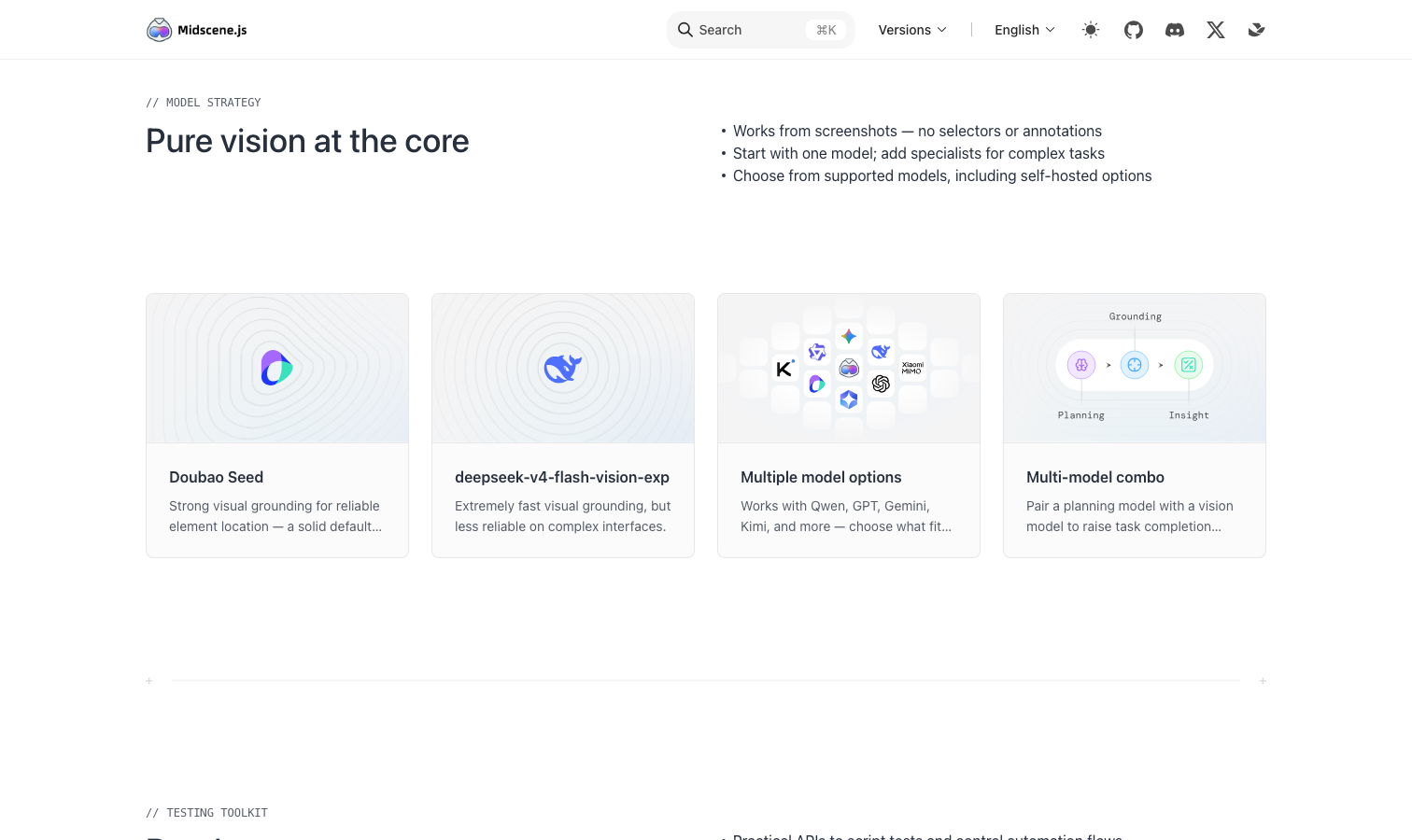The image size is (1412, 840).
Task: Click the large Doubao logo in the Doubao Seed card
Action: coord(276,368)
